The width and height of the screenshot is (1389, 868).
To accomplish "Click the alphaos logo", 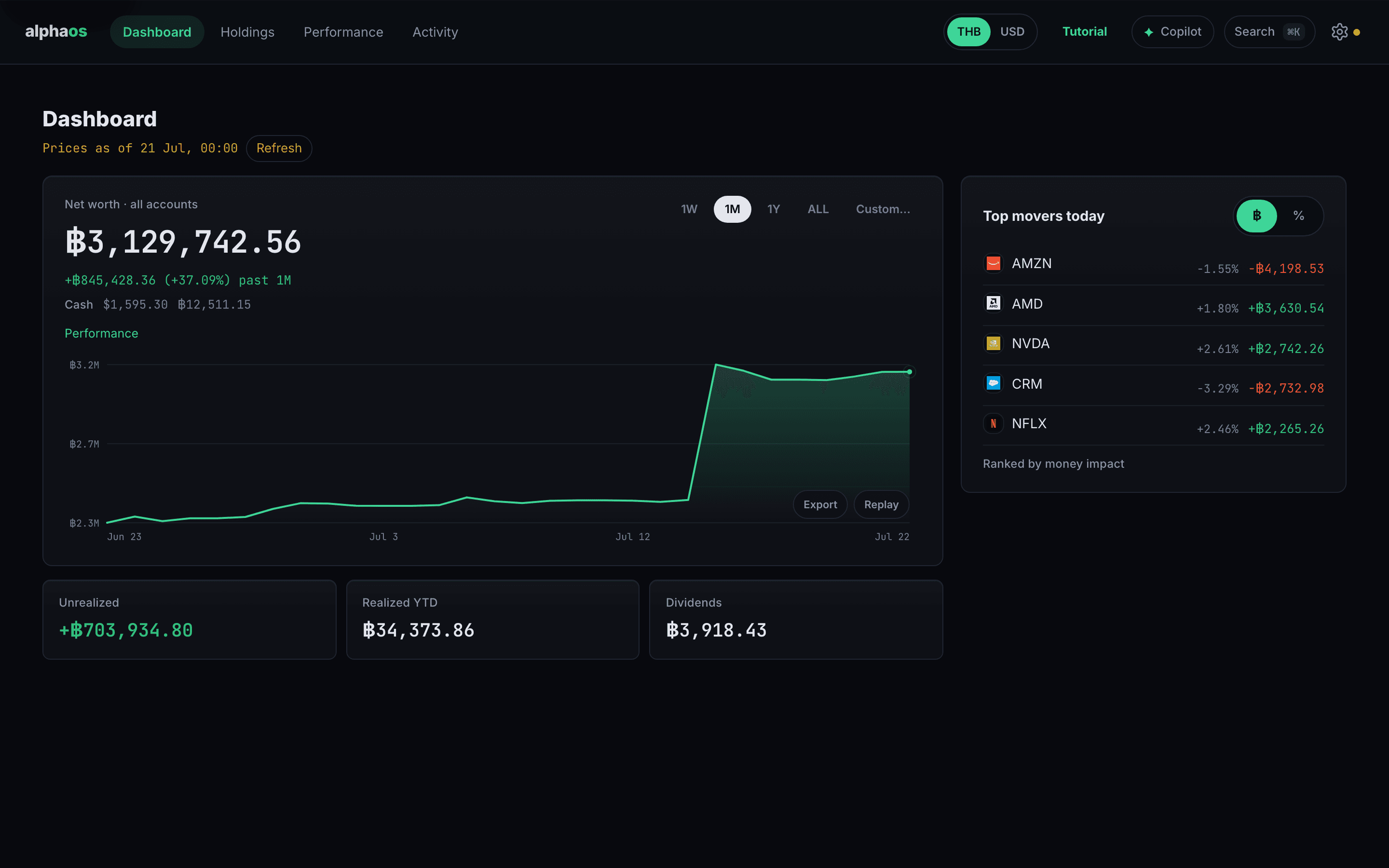I will [x=56, y=31].
